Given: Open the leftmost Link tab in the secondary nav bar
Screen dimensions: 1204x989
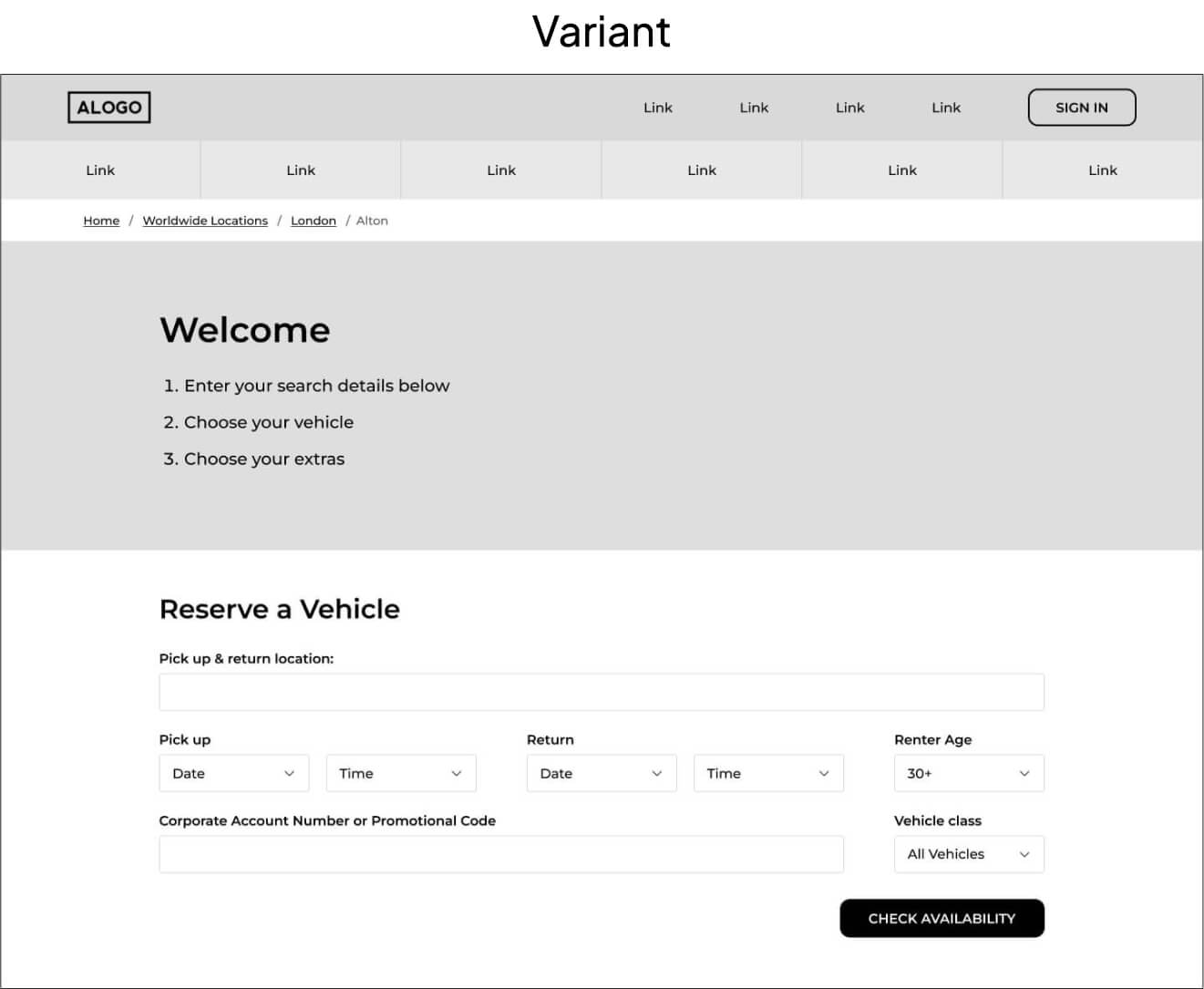Looking at the screenshot, I should click(x=100, y=170).
